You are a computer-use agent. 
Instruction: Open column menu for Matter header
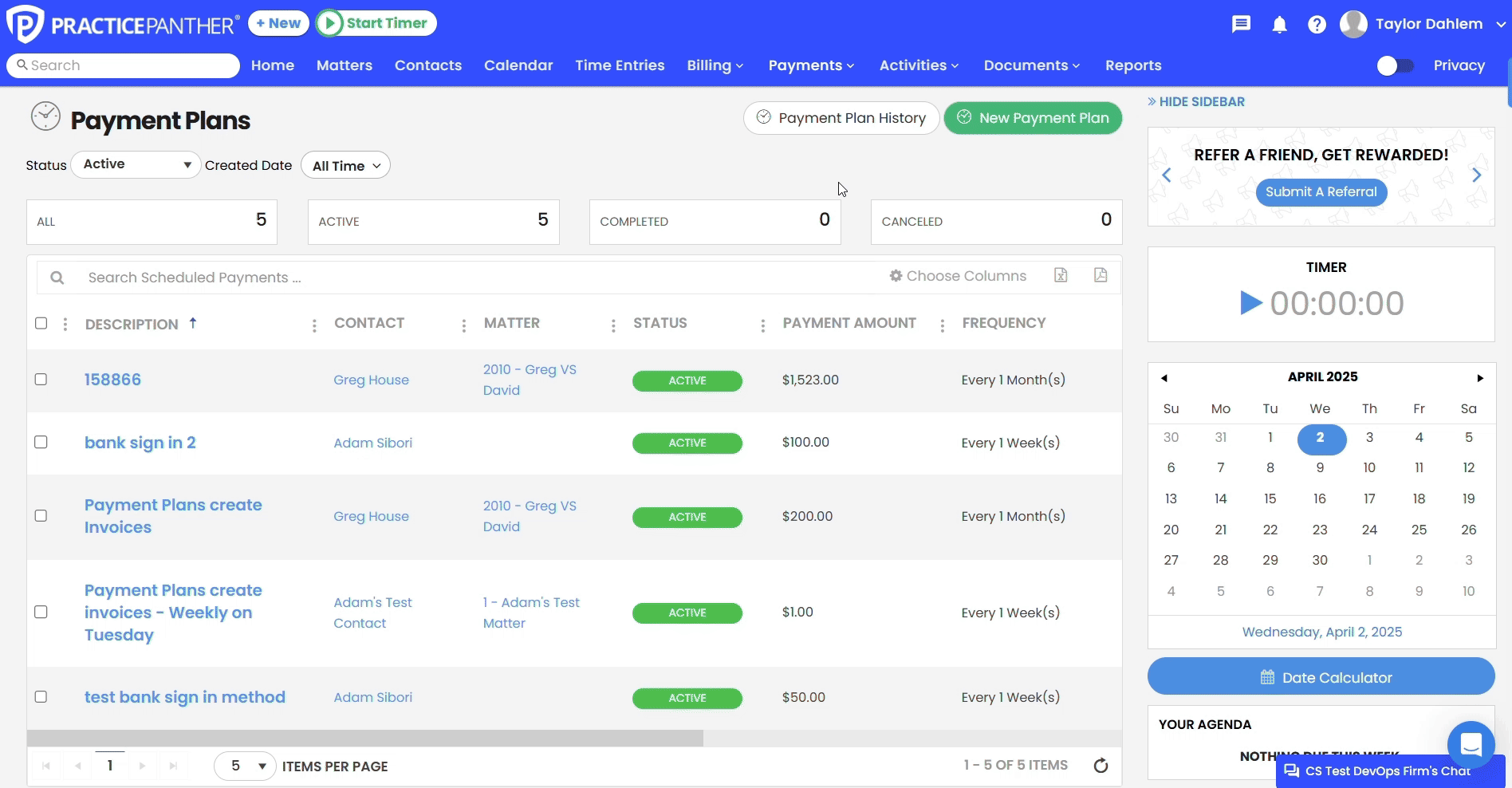(x=613, y=325)
